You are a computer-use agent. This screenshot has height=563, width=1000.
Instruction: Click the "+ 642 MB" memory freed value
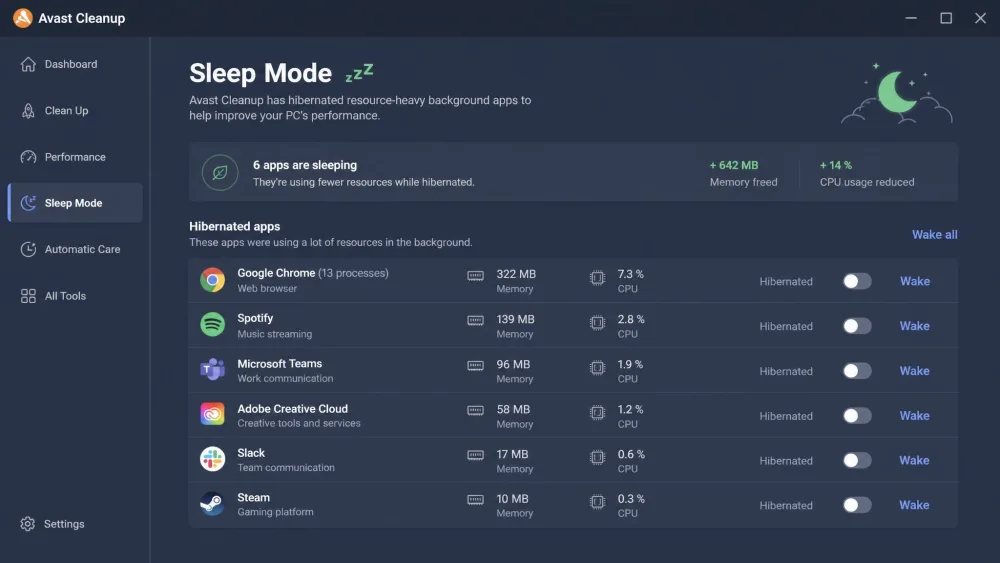[x=734, y=165]
